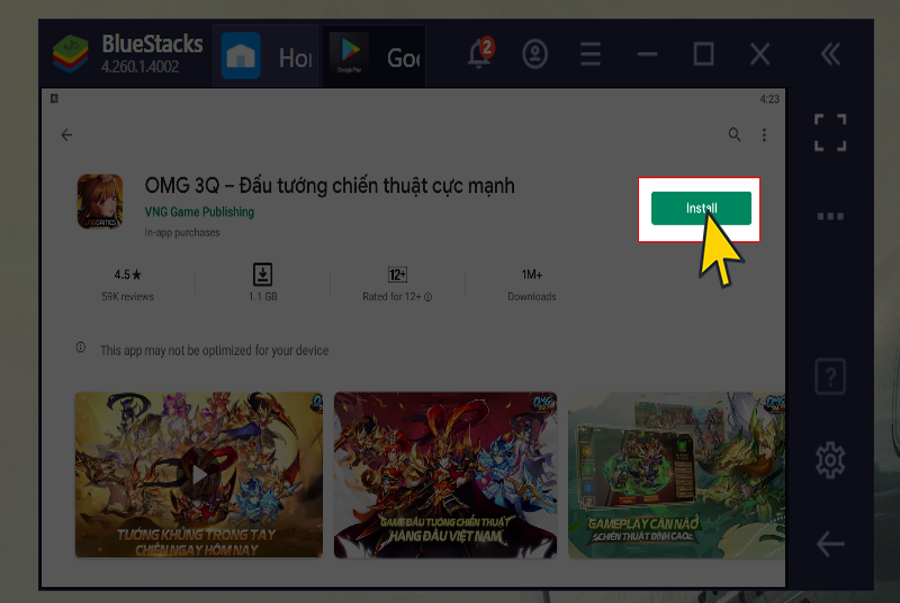
Task: Open BlueStacks notifications bell
Action: click(x=480, y=54)
